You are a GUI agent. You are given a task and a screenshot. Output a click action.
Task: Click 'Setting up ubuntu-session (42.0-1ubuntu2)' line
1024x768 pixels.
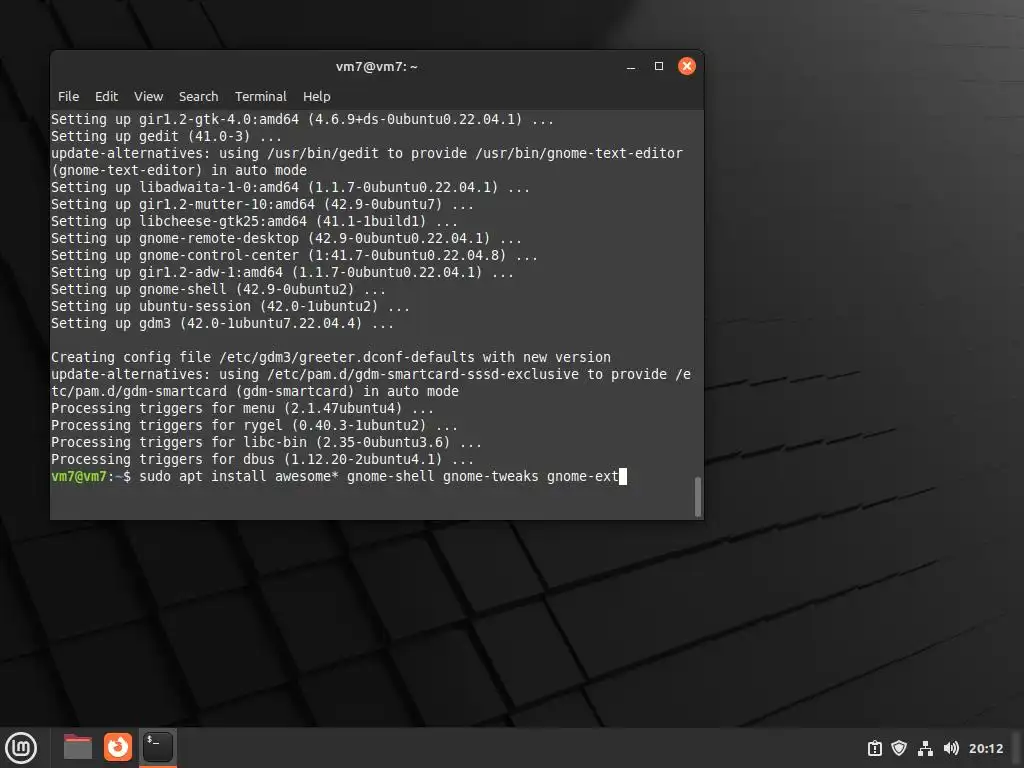coord(231,306)
